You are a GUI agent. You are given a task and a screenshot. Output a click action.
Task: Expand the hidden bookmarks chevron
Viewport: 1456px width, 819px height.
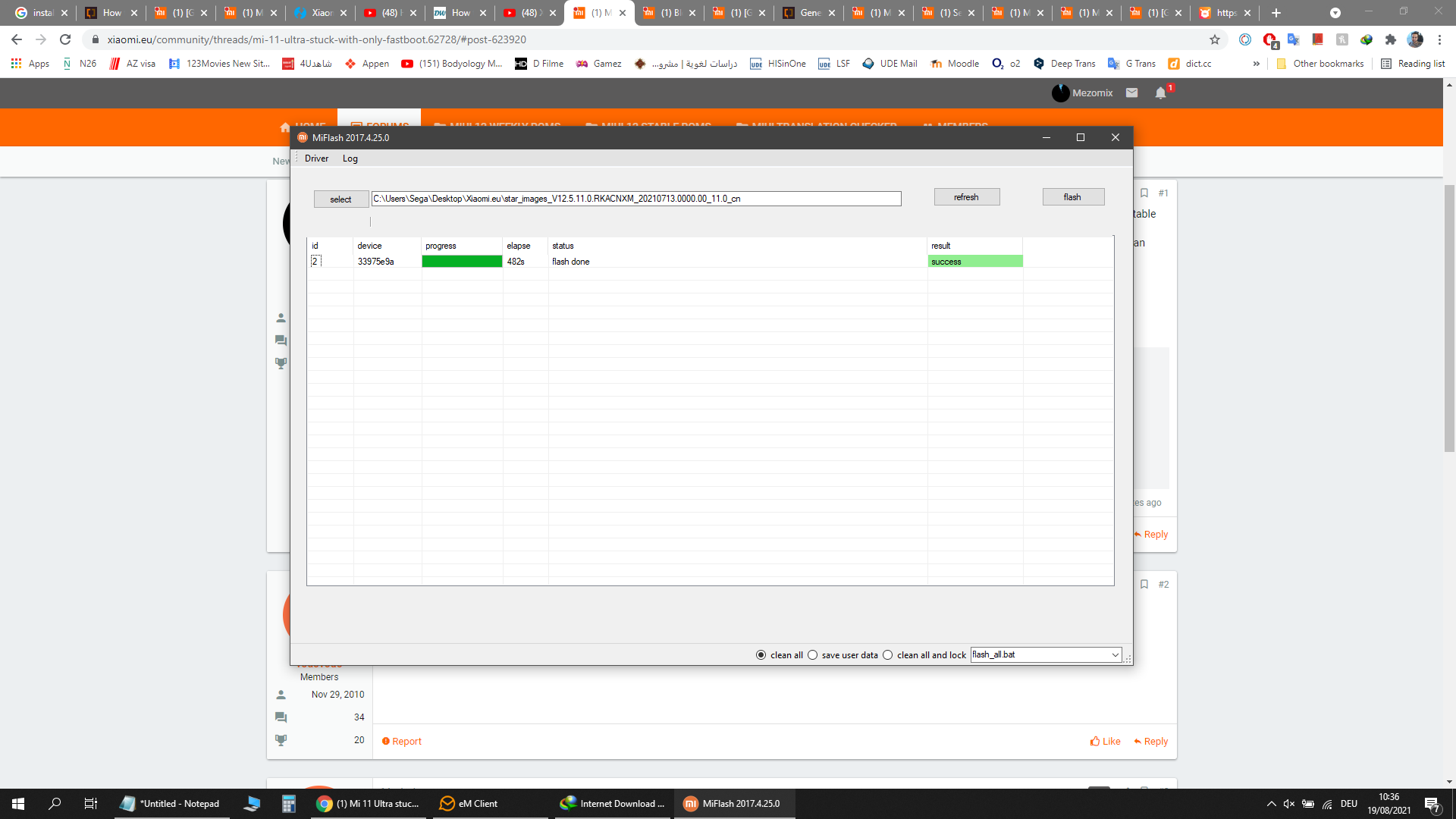tap(1257, 64)
